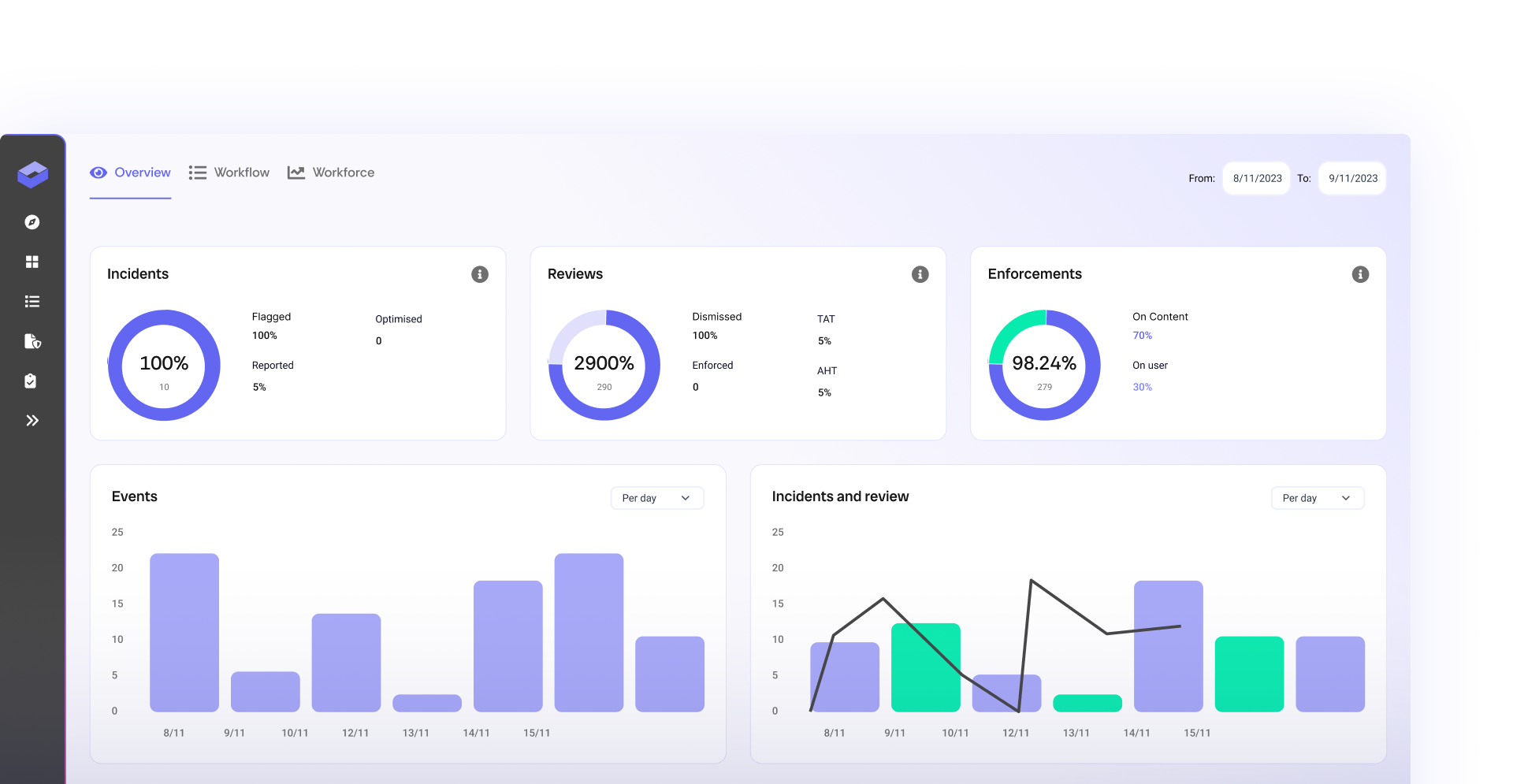Open the dashboard grid icon

point(32,262)
